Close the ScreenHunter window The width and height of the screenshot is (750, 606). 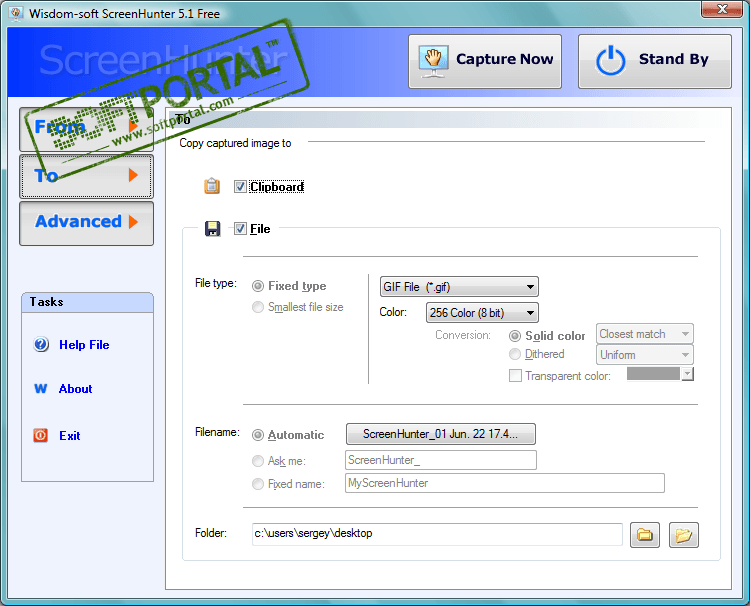pyautogui.click(x=722, y=9)
